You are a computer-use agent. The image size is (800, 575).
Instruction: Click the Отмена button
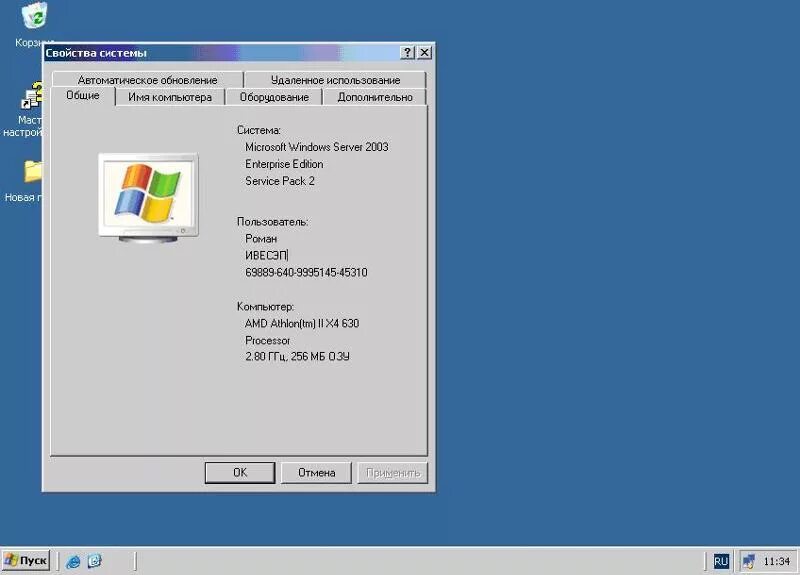tap(316, 472)
